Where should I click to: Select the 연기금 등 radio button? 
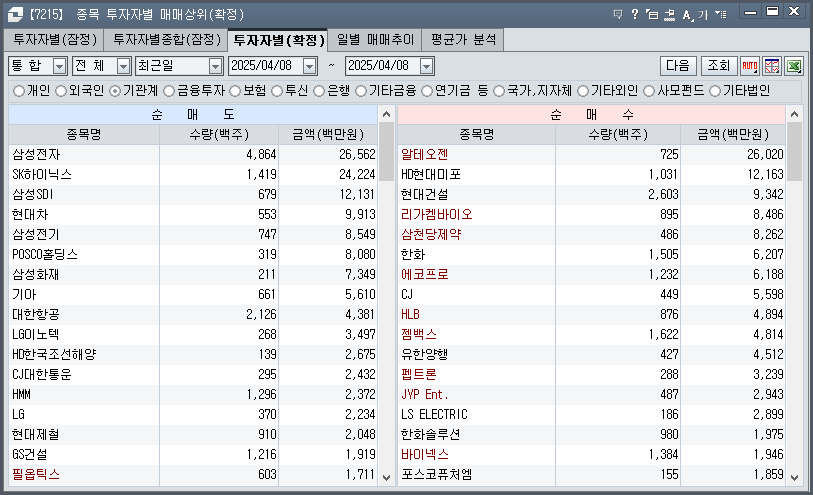(427, 91)
